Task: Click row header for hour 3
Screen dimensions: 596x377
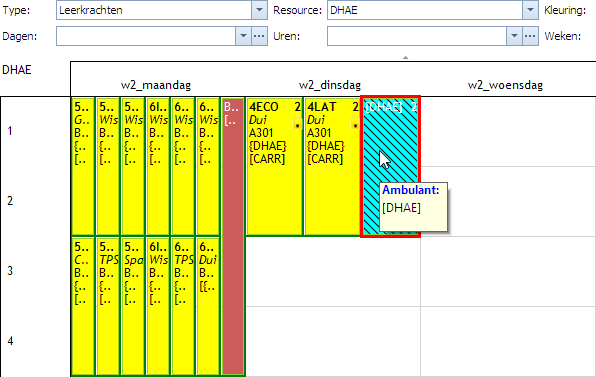Action: click(10, 271)
